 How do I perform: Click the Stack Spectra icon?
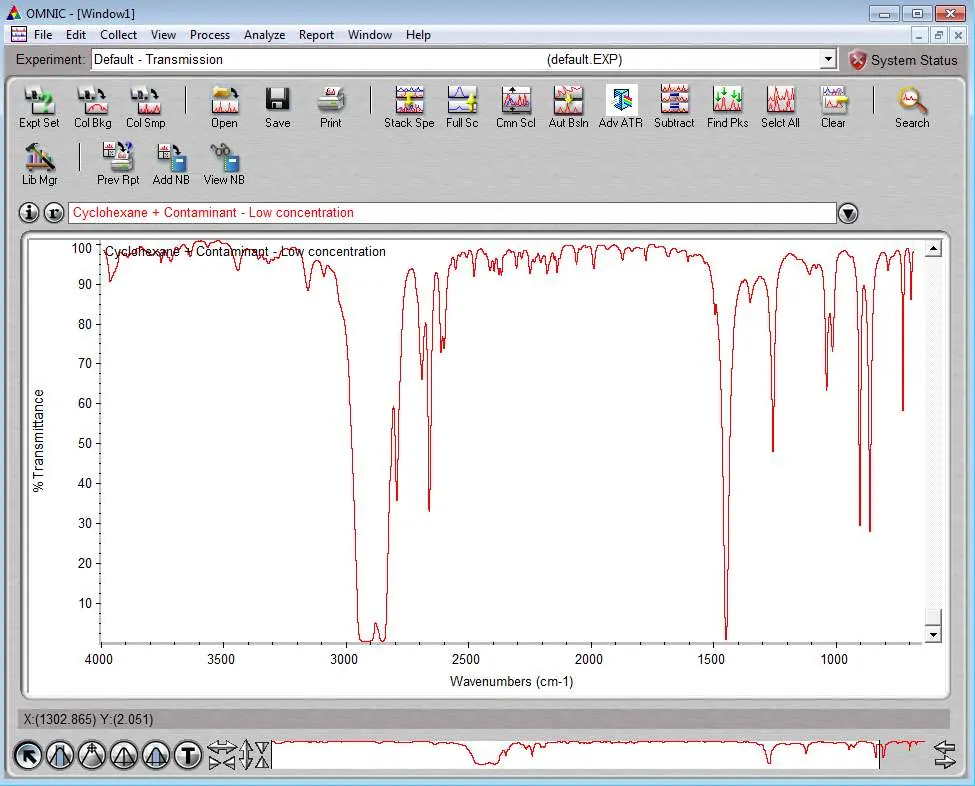[409, 106]
